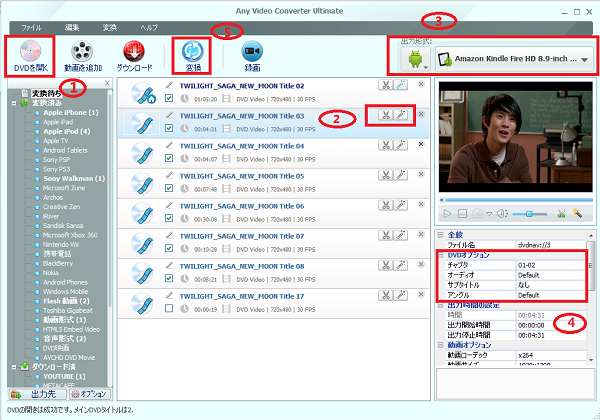Collapse the ダウンロード済 tree node

click(14, 367)
